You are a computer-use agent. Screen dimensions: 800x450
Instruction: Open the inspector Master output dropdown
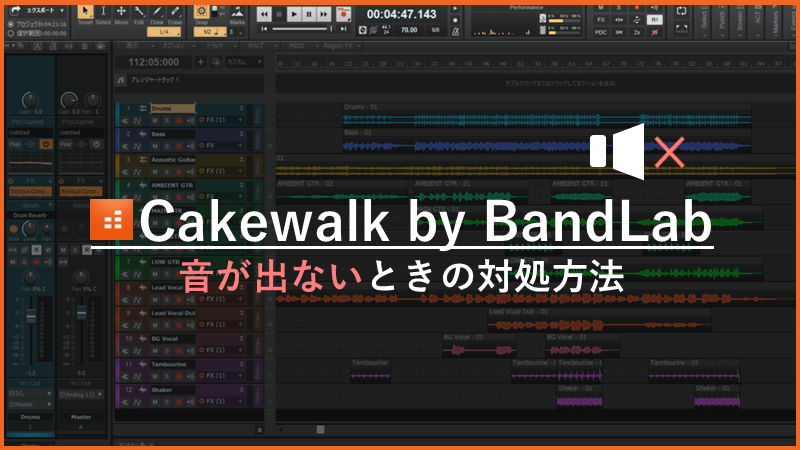click(30, 405)
